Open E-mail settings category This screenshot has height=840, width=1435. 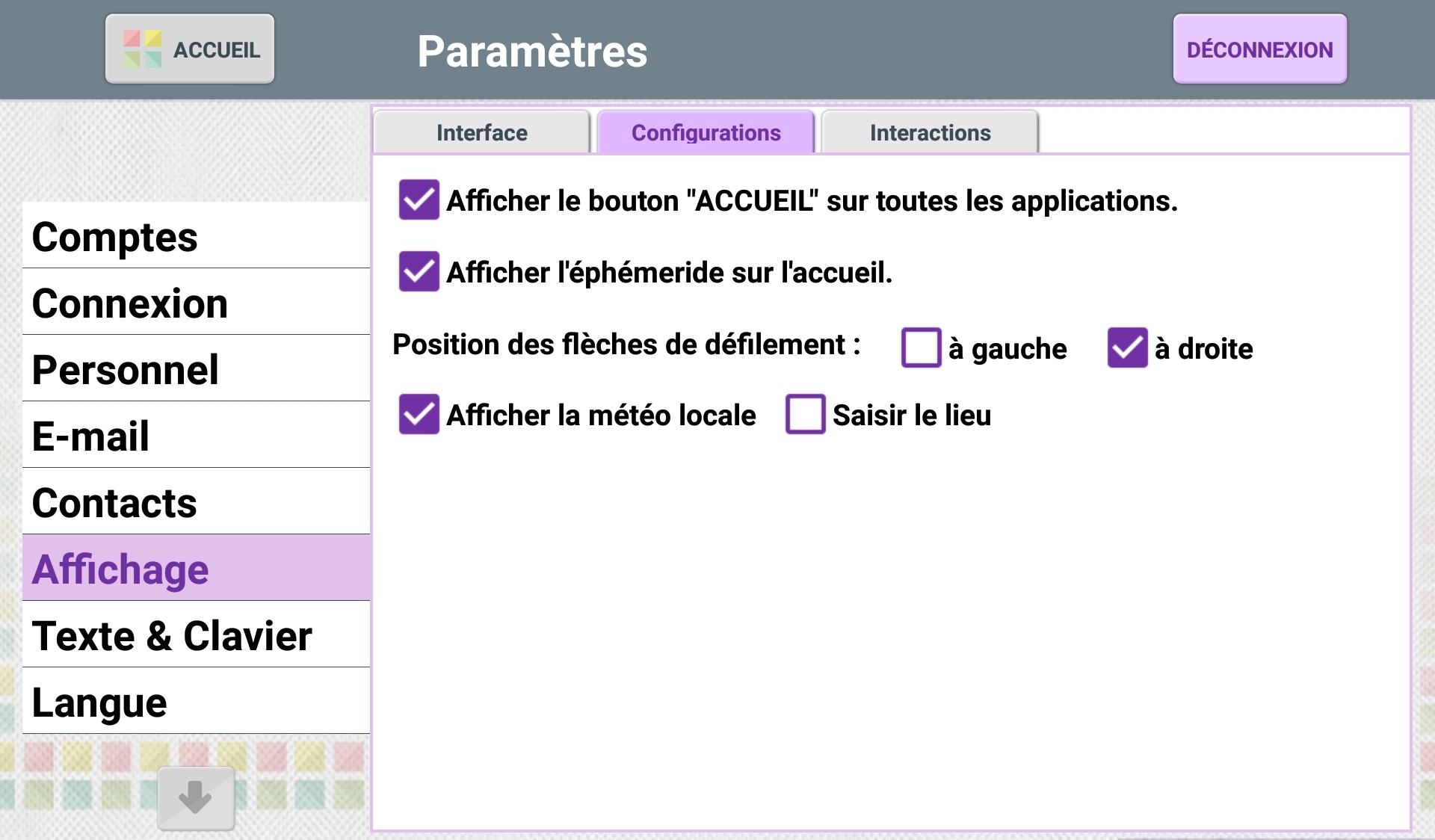pyautogui.click(x=197, y=435)
